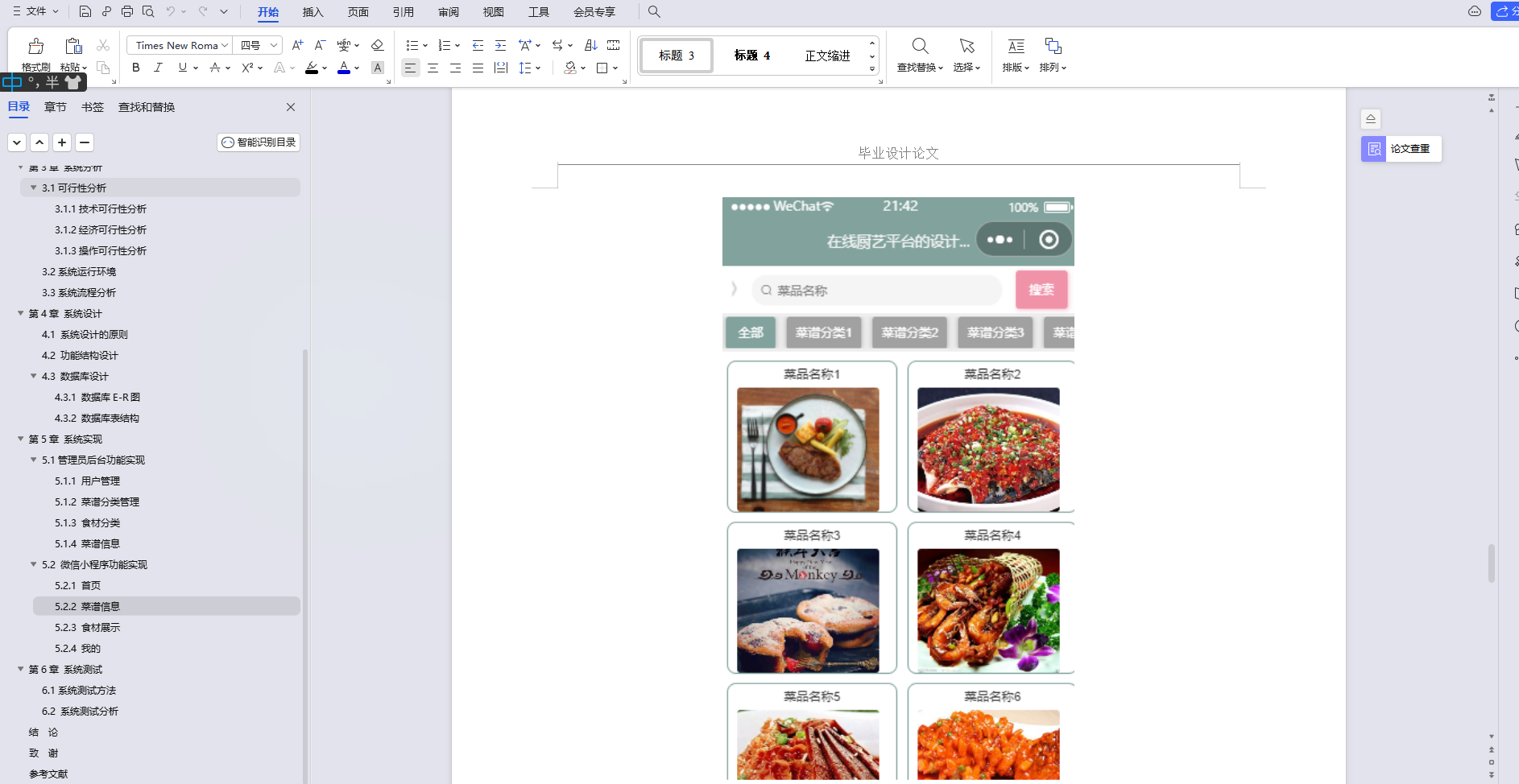Screen dimensions: 1519x784
Task: Toggle left alignment button
Action: click(410, 68)
